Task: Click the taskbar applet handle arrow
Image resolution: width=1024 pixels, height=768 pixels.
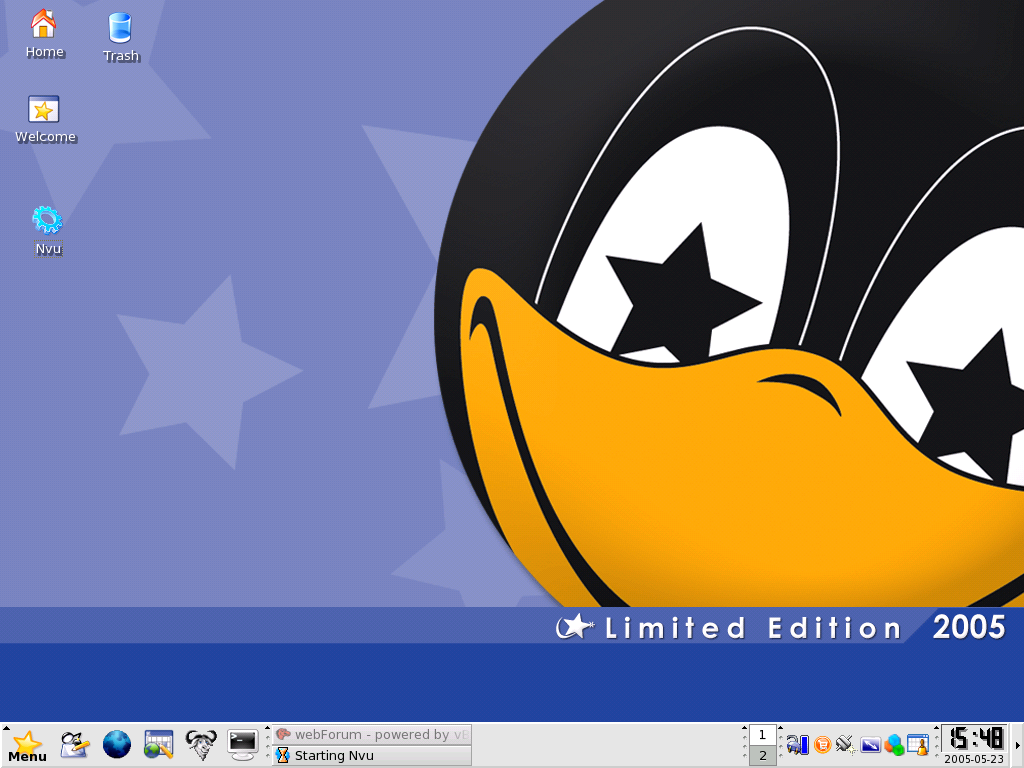Action: point(268,728)
